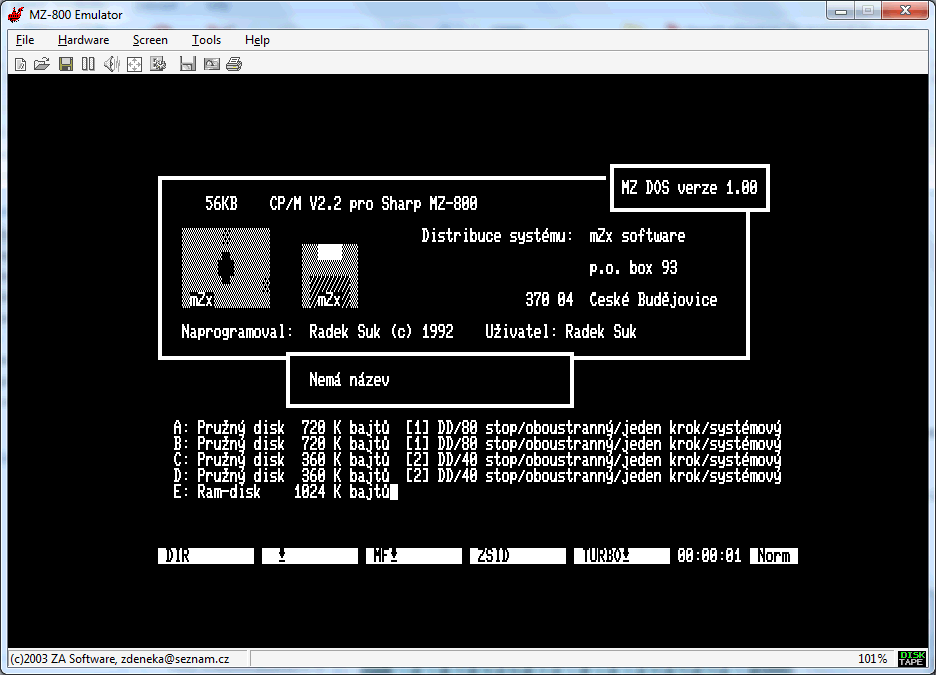Open the Hardware menu

(84, 40)
